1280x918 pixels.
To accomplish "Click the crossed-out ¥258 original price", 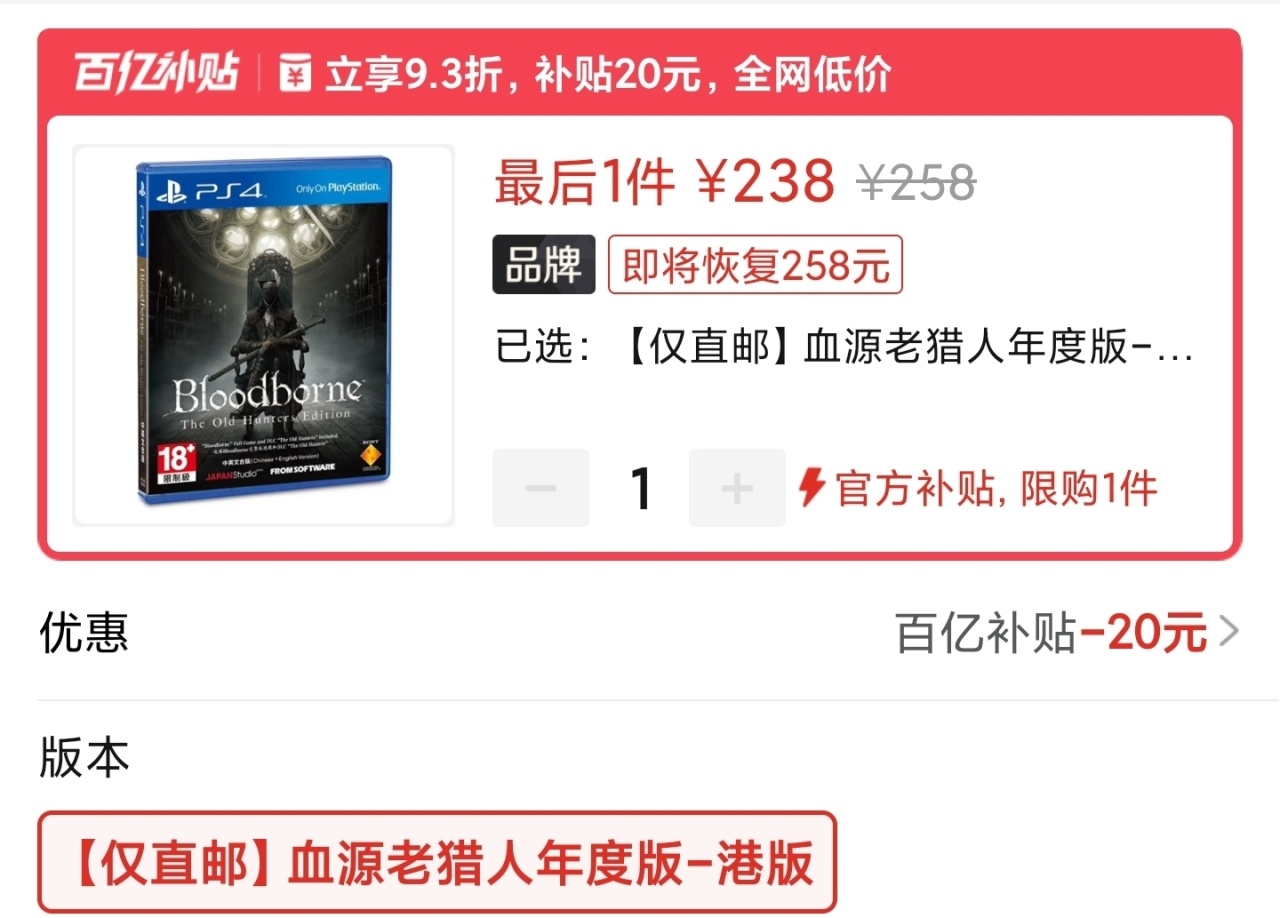I will [x=916, y=182].
